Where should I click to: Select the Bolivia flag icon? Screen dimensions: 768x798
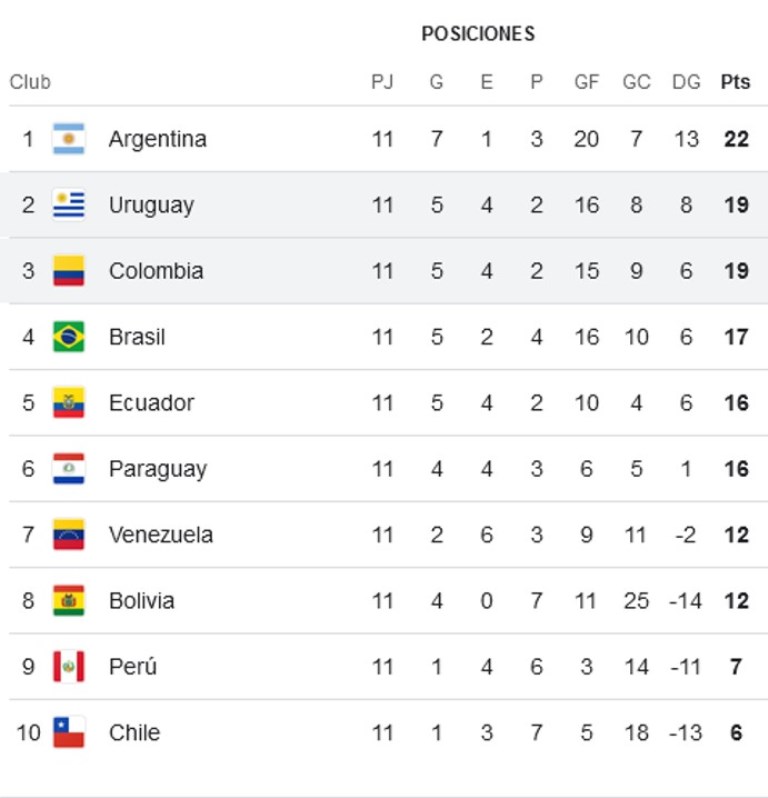[x=69, y=601]
